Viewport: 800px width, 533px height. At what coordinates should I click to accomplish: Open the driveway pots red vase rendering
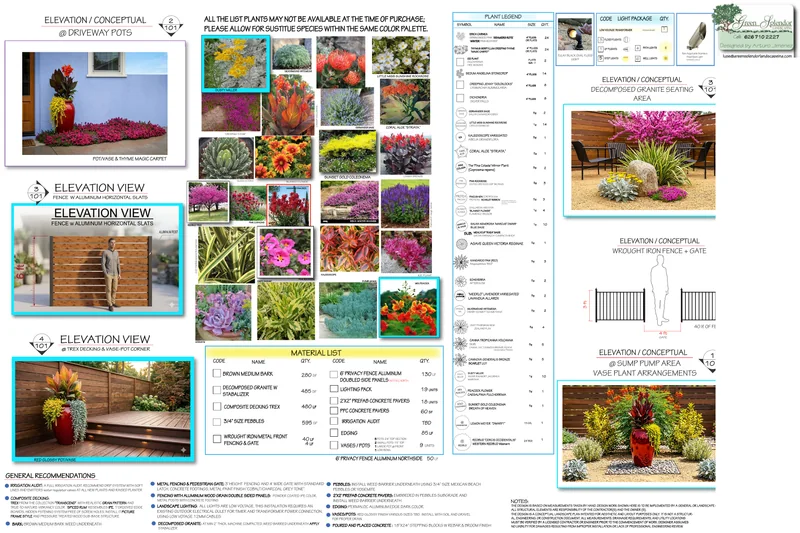tap(95, 103)
